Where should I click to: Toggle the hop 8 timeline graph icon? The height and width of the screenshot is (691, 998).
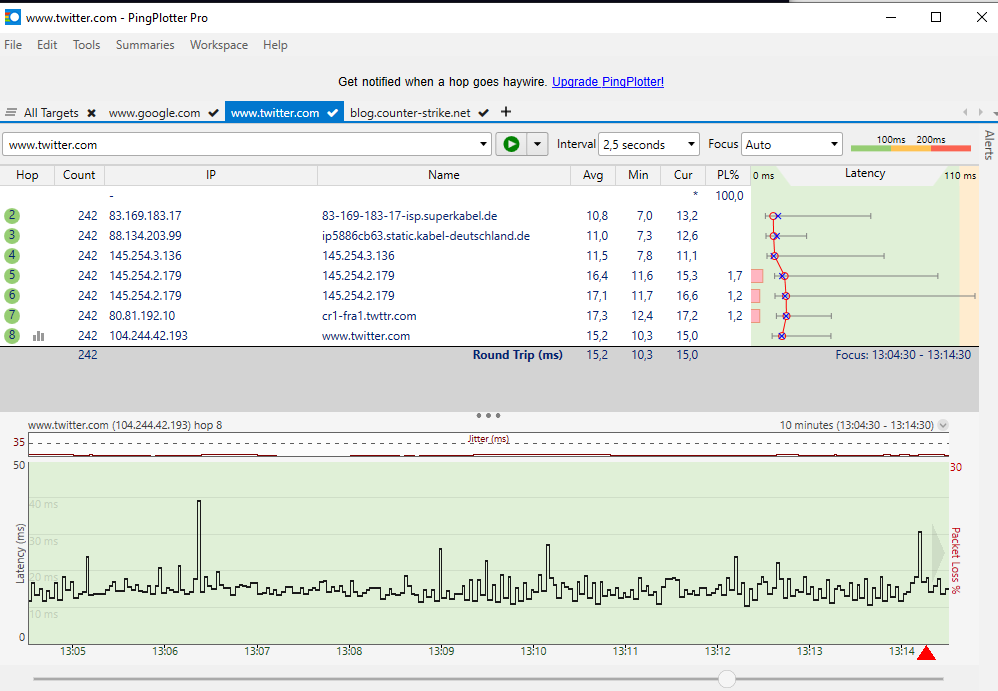point(39,336)
